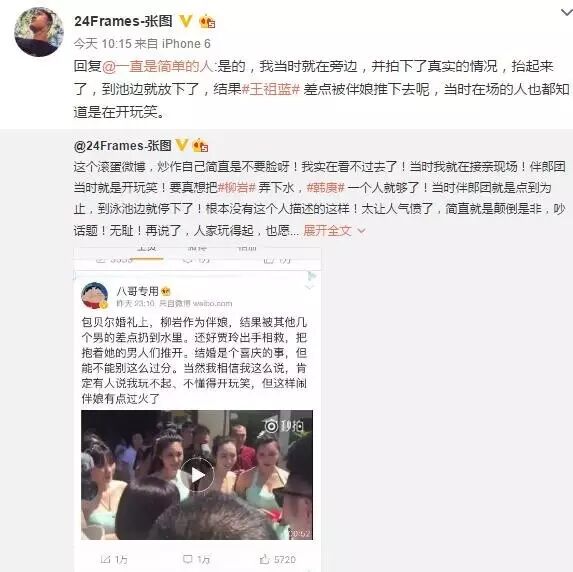The height and width of the screenshot is (572, 573).
Task: Click the verified V badge beside the top username
Action: [185, 21]
